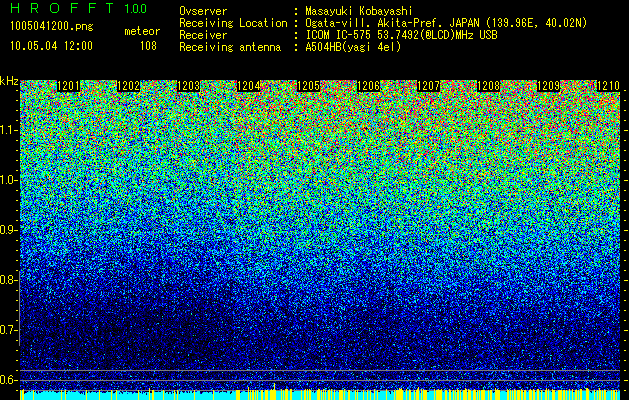Image resolution: width=629 pixels, height=400 pixels.
Task: Click the 1201 time marker
Action: tap(69, 86)
